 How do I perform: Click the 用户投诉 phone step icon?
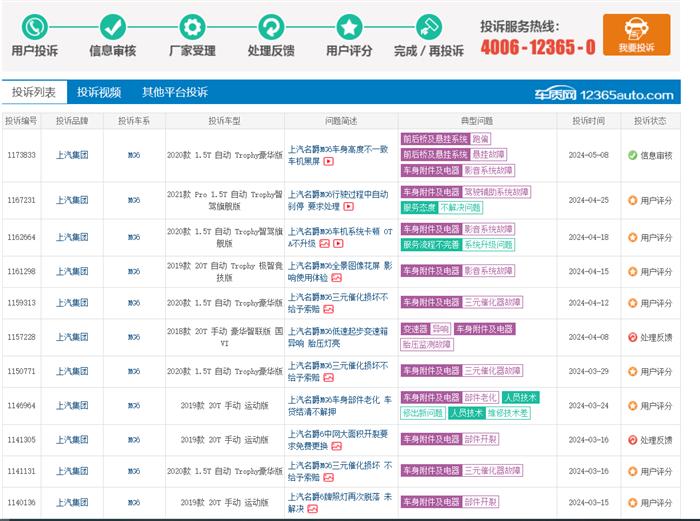(35, 27)
